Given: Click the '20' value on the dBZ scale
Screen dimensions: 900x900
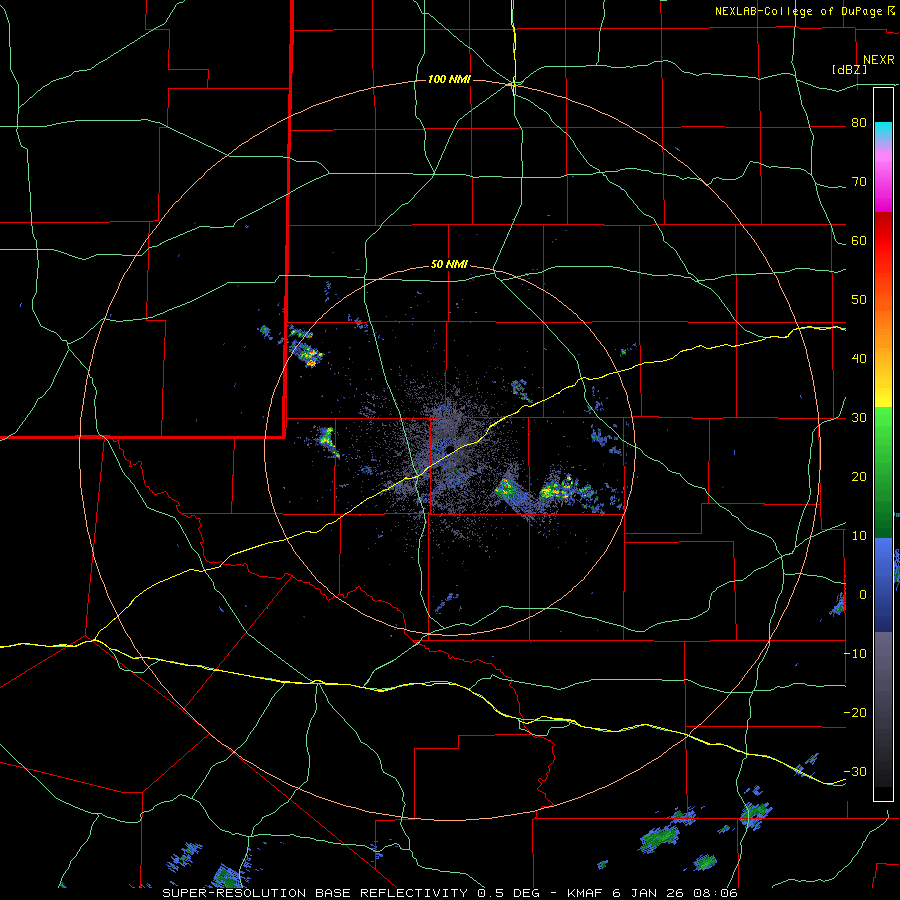Looking at the screenshot, I should (859, 477).
